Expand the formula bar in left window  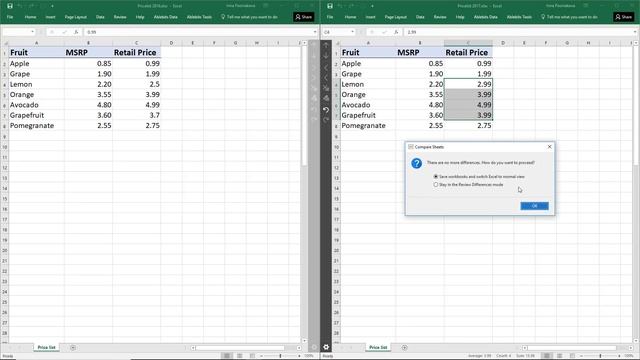pos(315,32)
